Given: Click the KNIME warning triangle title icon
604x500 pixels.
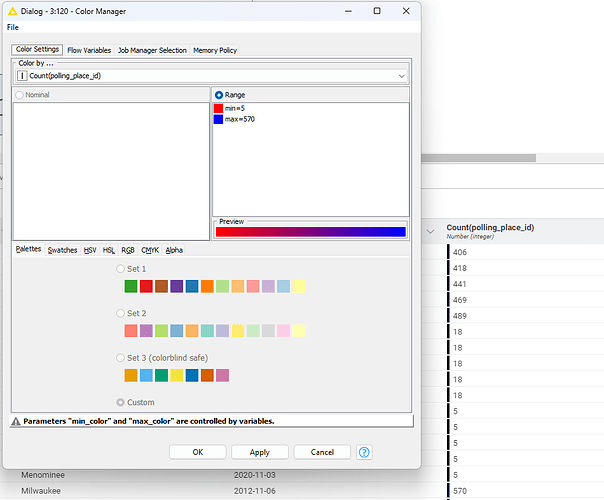Looking at the screenshot, I should coord(13,11).
